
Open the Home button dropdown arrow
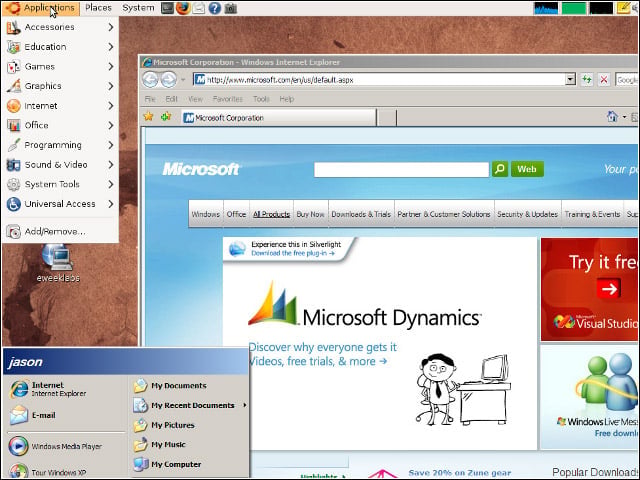point(624,117)
